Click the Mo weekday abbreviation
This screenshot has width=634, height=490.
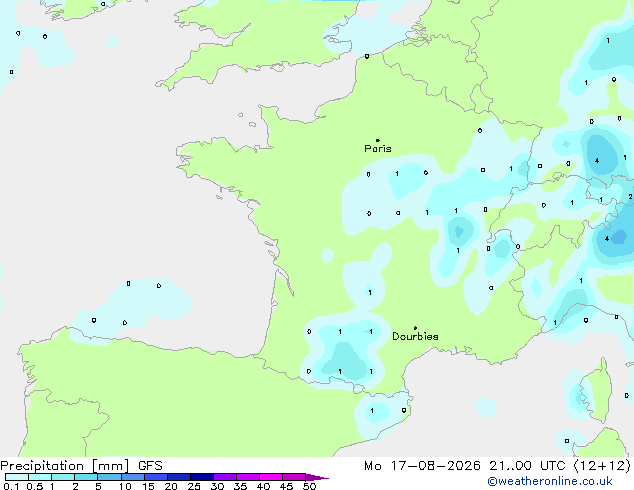pyautogui.click(x=373, y=466)
